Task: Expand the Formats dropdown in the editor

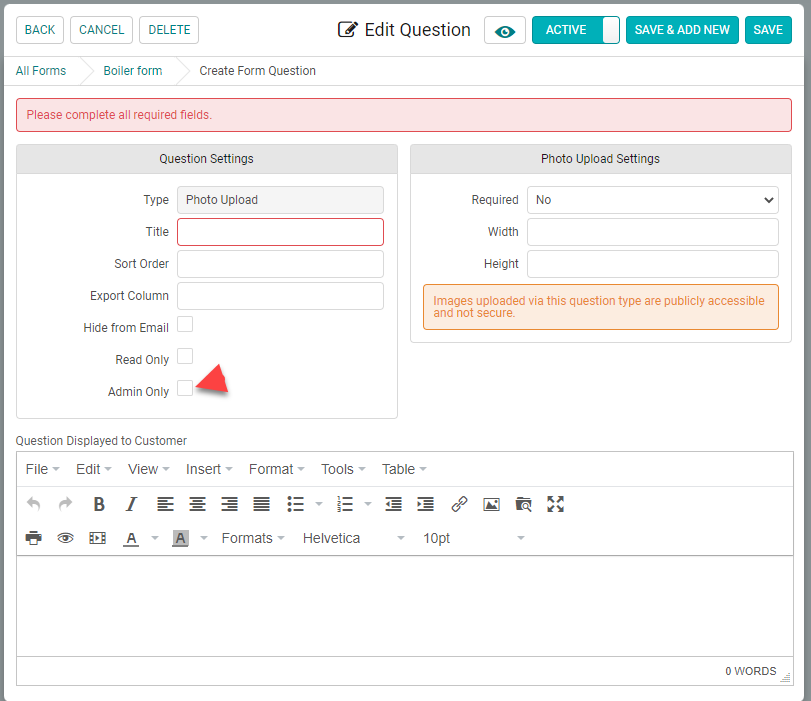Action: coord(252,538)
